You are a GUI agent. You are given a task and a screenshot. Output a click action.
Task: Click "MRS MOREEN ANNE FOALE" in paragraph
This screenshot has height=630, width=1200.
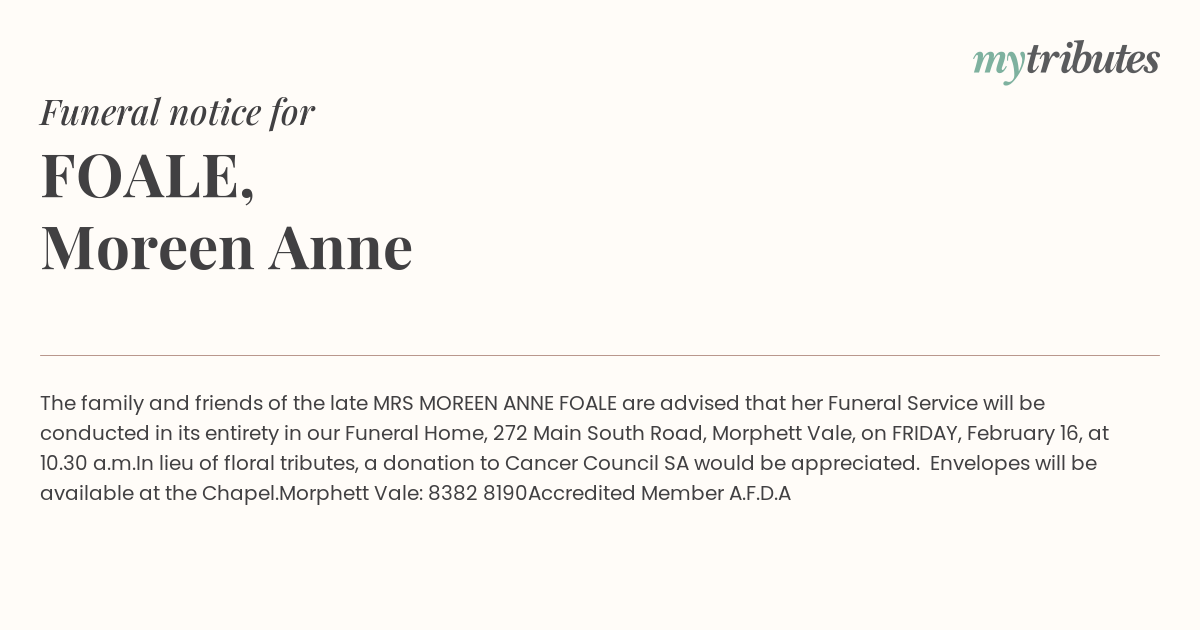click(x=495, y=403)
